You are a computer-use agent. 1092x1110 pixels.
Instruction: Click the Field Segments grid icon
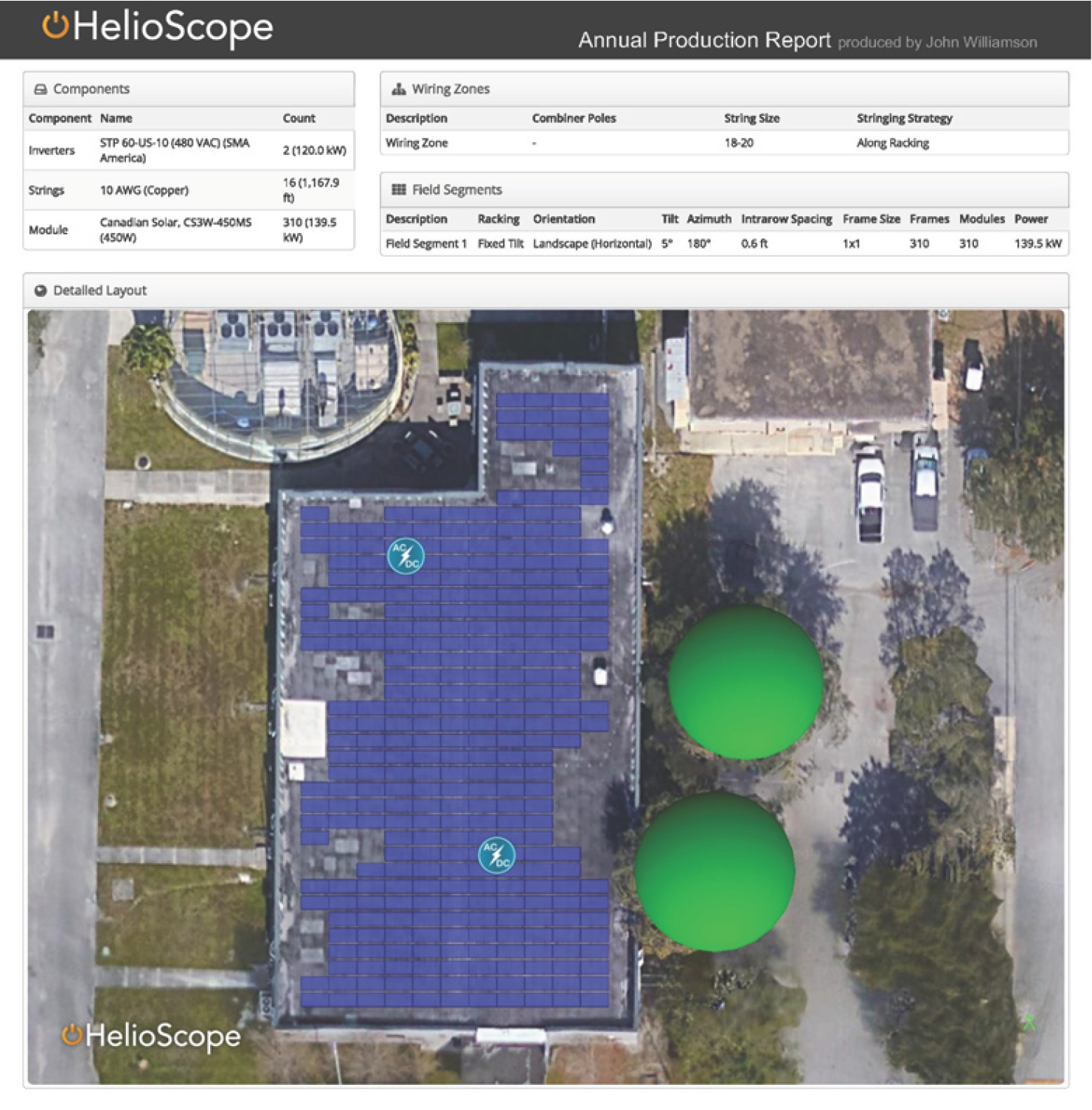(x=399, y=190)
